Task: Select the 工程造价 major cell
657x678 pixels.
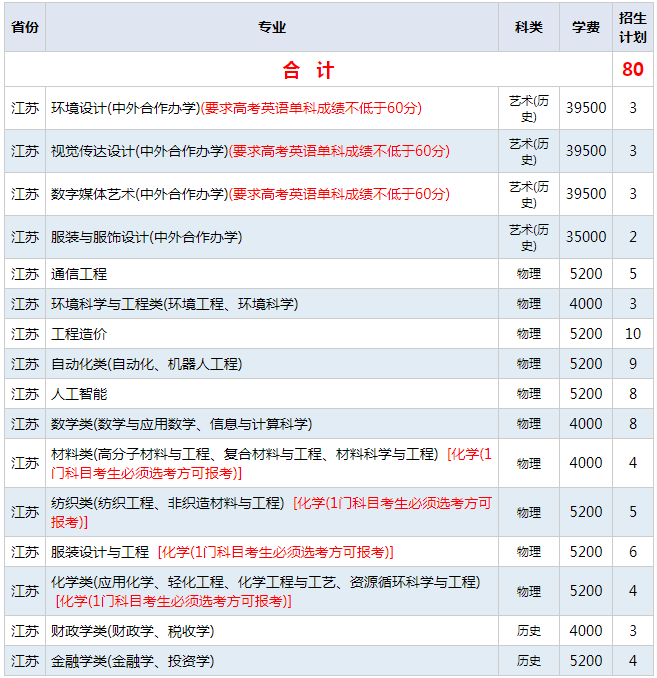Action: 272,334
